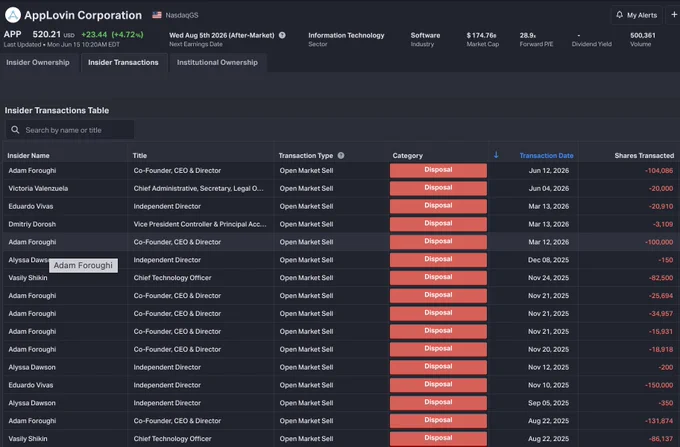Screen dimensions: 680x447
Task: Click shares value -131,874
Action: (659, 421)
